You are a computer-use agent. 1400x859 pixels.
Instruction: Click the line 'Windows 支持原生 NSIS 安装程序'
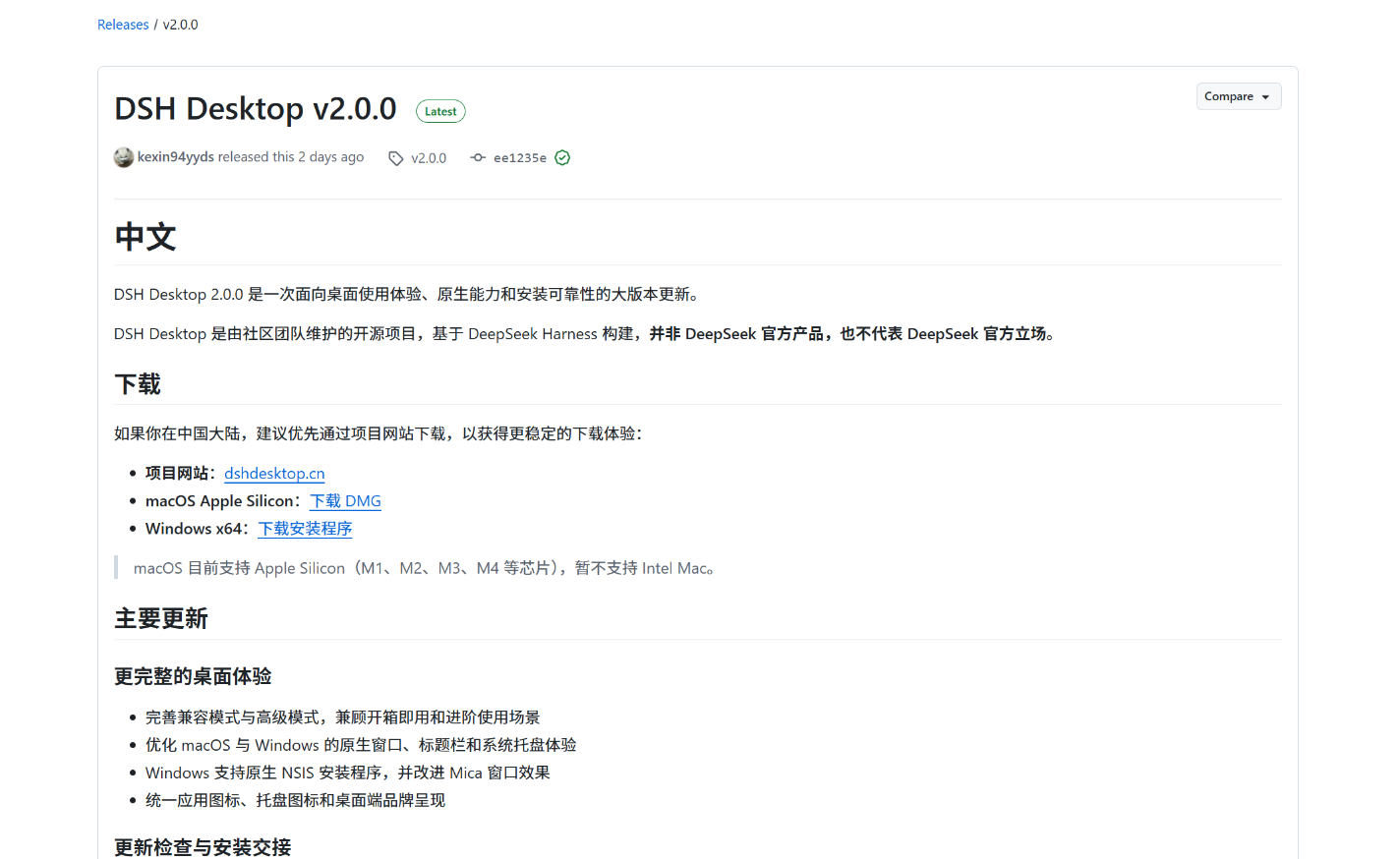348,773
